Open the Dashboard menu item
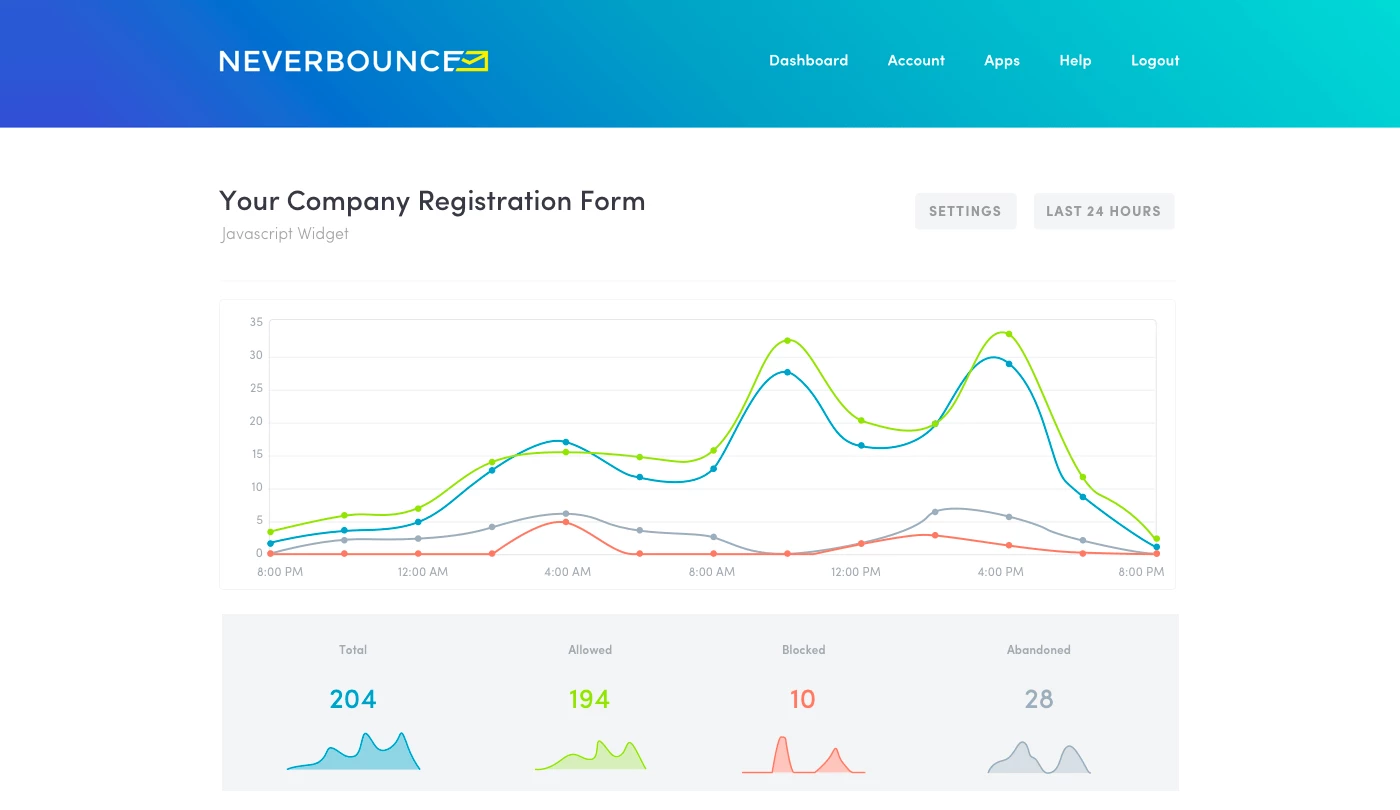The height and width of the screenshot is (810, 1400). 808,61
